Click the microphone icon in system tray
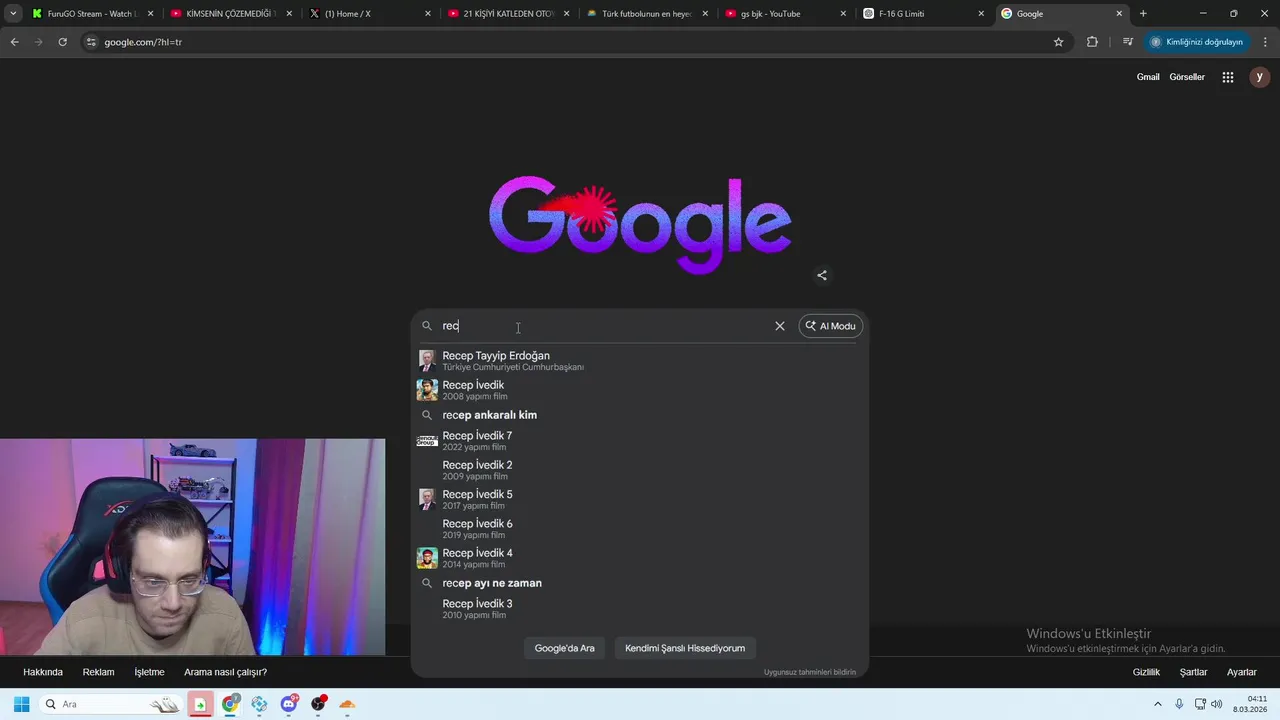 coord(1179,704)
